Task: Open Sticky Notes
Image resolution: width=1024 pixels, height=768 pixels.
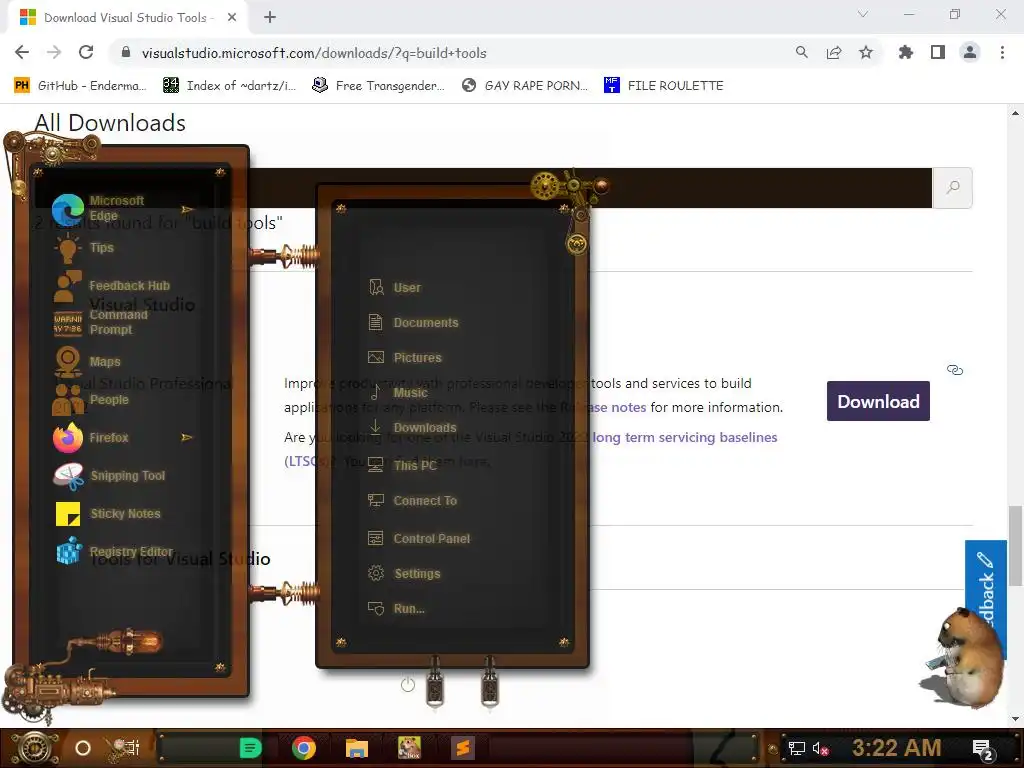Action: coord(108,513)
